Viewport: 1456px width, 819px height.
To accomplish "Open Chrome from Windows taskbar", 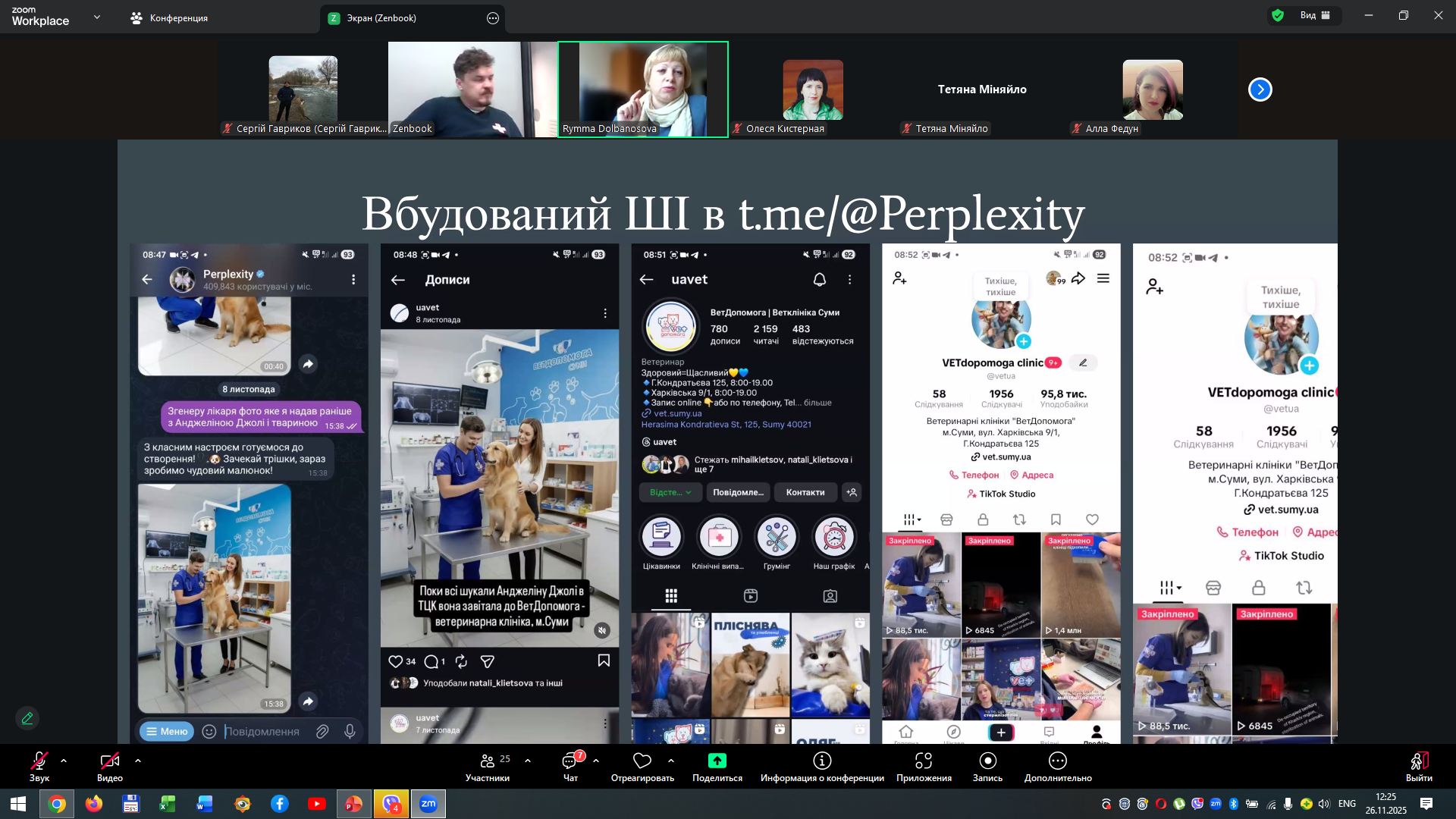I will coord(57,804).
